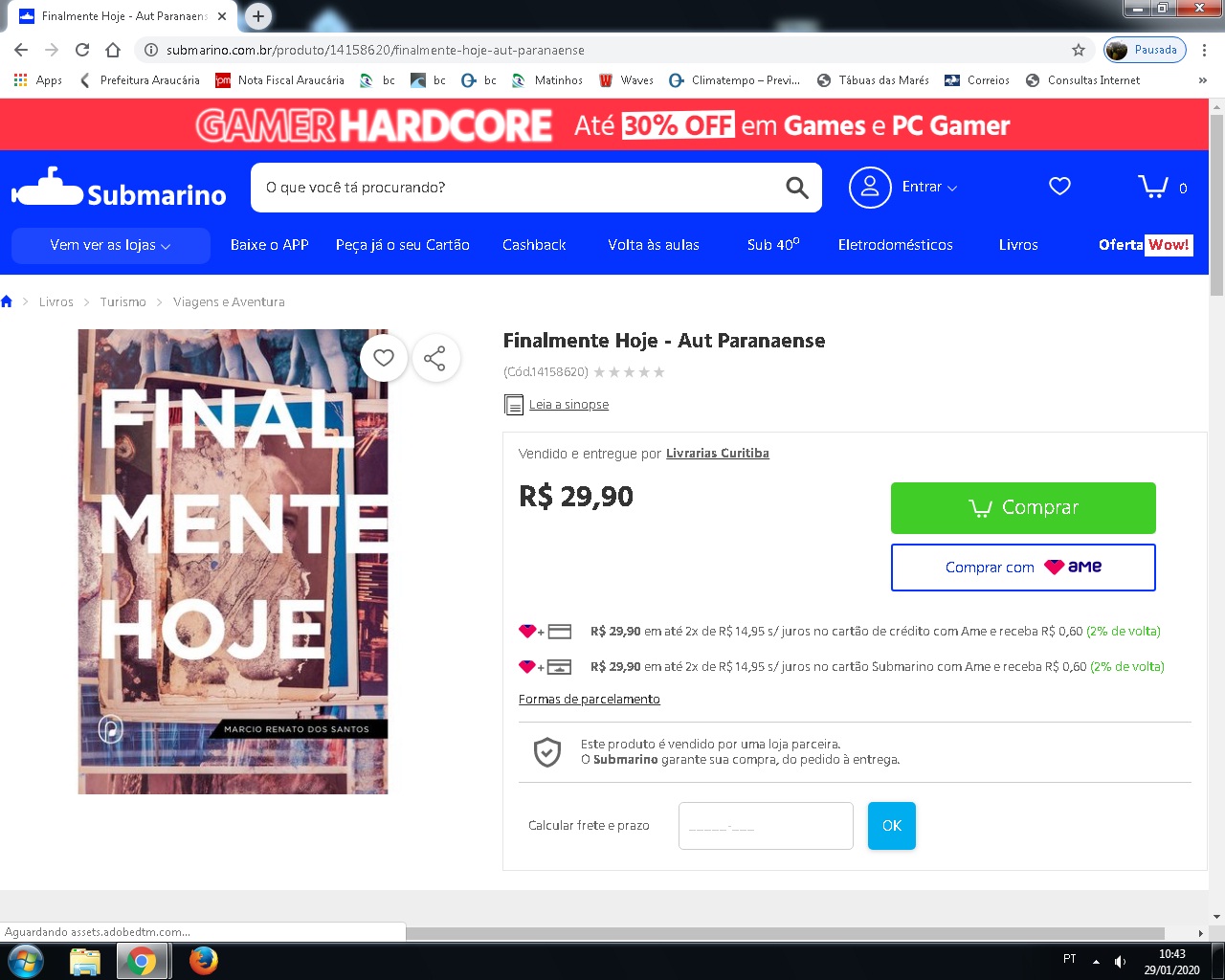Click the green Comprar button
This screenshot has height=980, width=1225.
[x=1023, y=508]
